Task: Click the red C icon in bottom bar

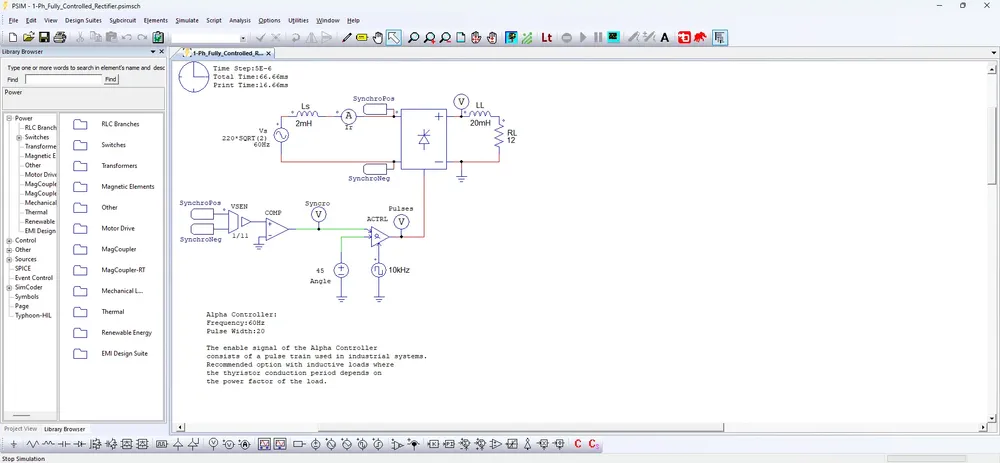Action: click(578, 444)
